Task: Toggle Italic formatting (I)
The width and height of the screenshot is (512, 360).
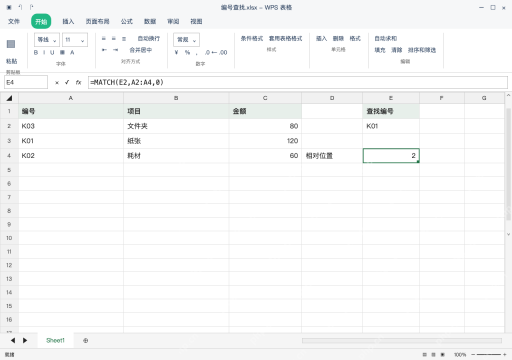Action: pos(44,52)
